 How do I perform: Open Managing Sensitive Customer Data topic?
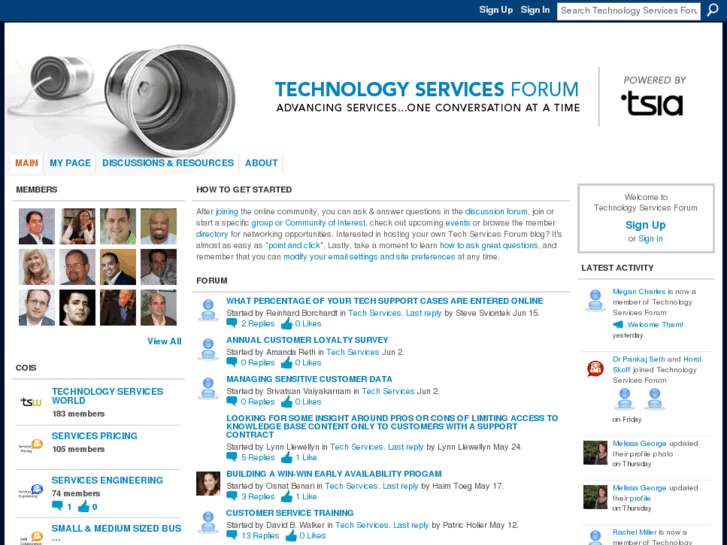[x=309, y=378]
